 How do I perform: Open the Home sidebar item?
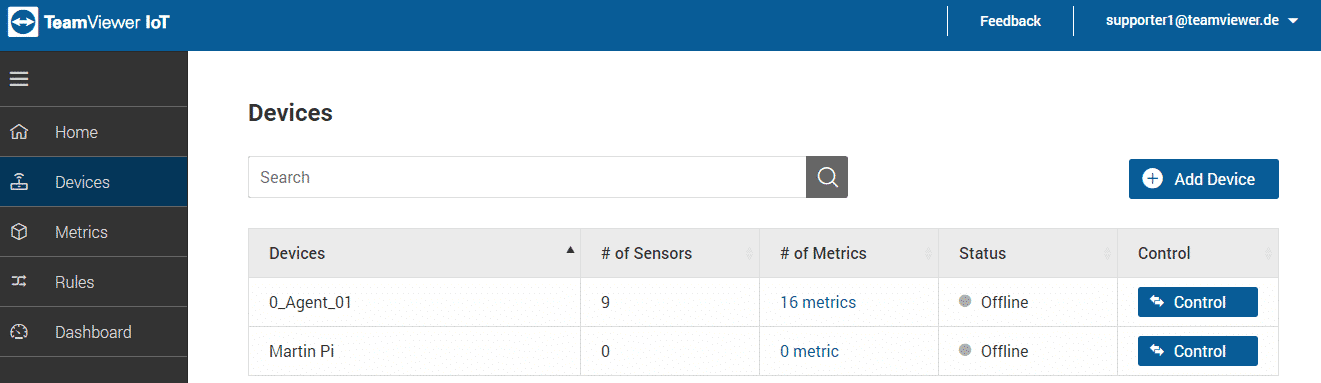point(94,132)
